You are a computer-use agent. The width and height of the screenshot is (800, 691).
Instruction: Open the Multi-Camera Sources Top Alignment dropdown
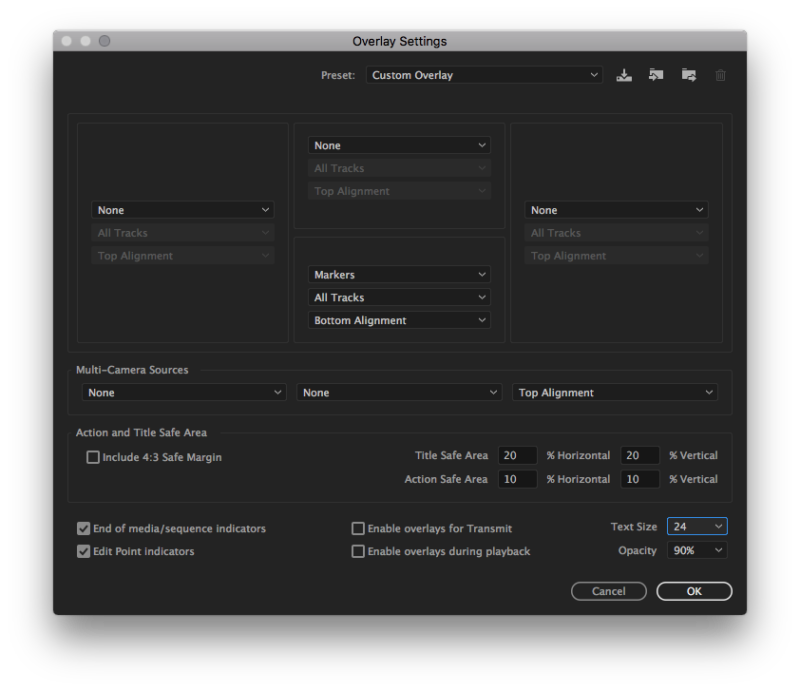614,392
